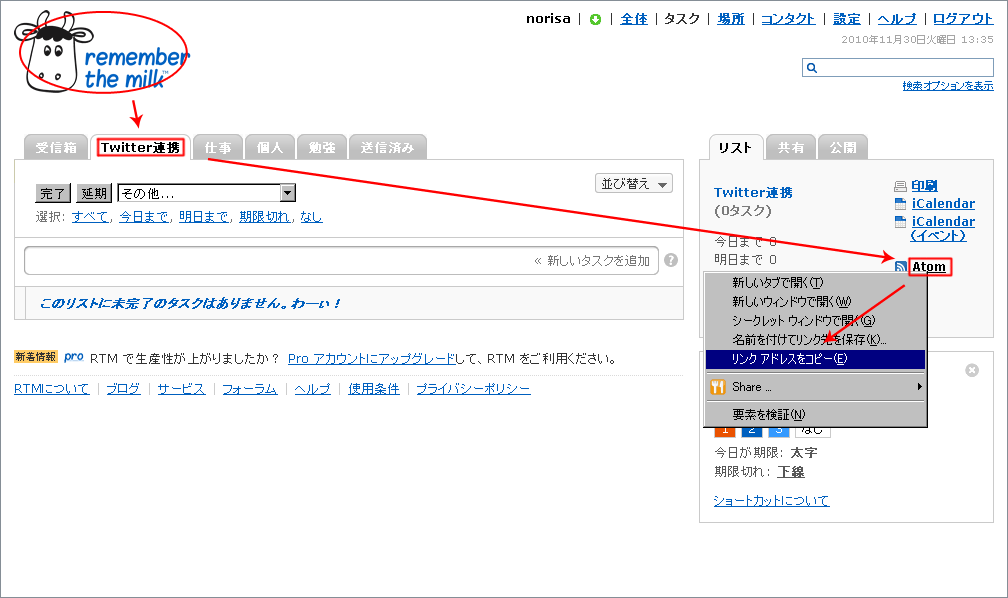This screenshot has height=598, width=1008.
Task: Select 今日まで tasks link
Action: [144, 217]
